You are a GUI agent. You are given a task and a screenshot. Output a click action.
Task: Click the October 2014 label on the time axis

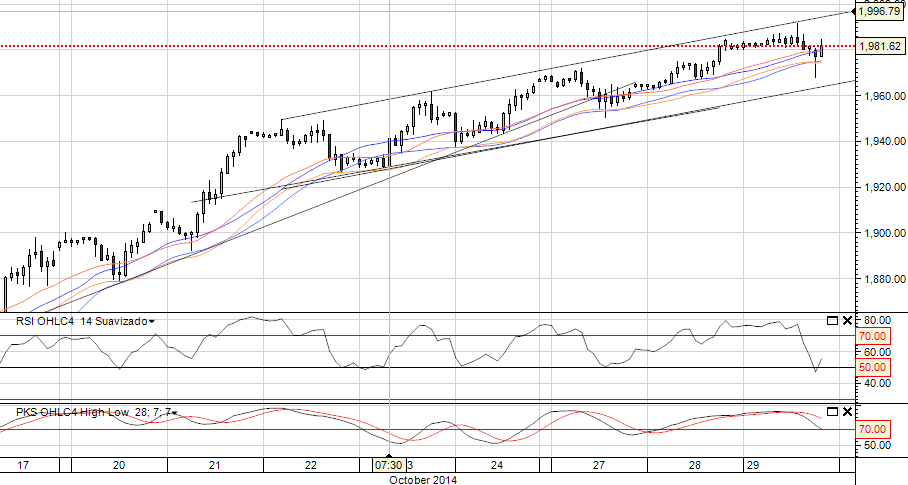(x=423, y=480)
